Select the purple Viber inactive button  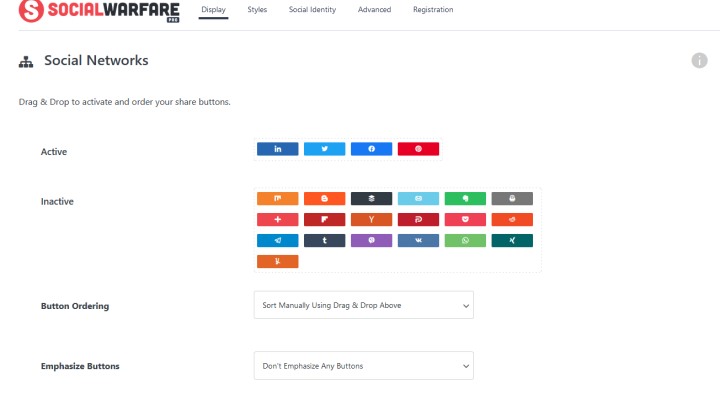coord(371,240)
